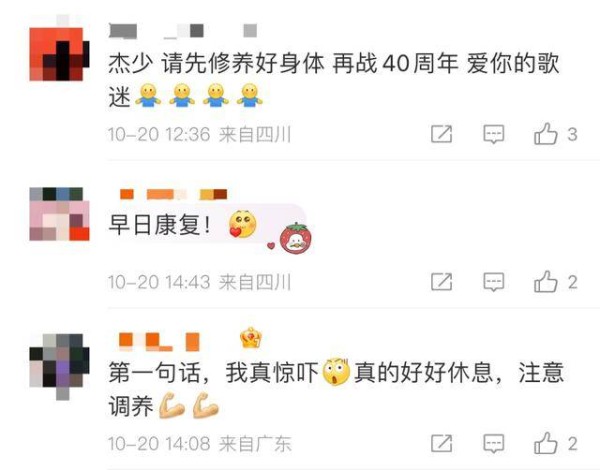The width and height of the screenshot is (600, 470).
Task: Open replies for the 12:36 comment
Action: pos(494,134)
